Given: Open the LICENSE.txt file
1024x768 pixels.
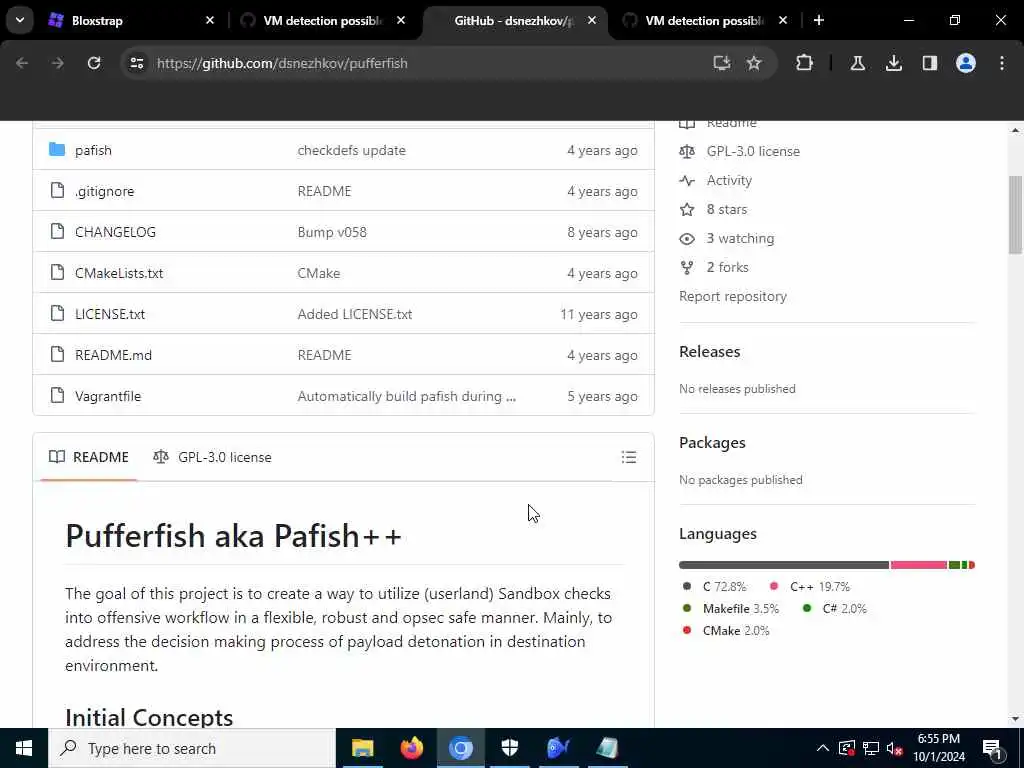Looking at the screenshot, I should pyautogui.click(x=110, y=314).
